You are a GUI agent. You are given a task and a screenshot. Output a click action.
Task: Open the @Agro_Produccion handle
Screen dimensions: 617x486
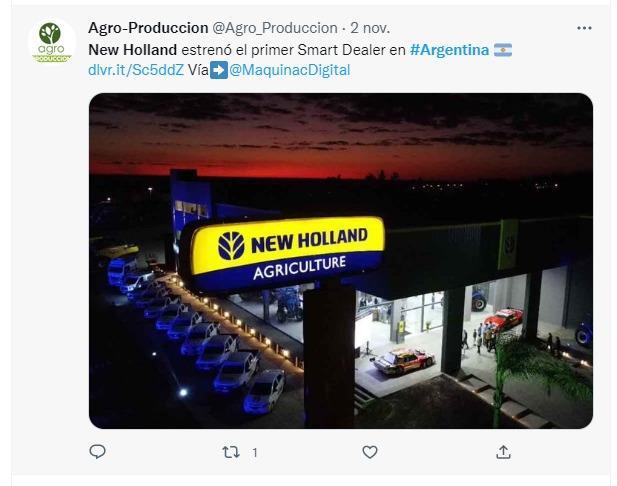(275, 28)
